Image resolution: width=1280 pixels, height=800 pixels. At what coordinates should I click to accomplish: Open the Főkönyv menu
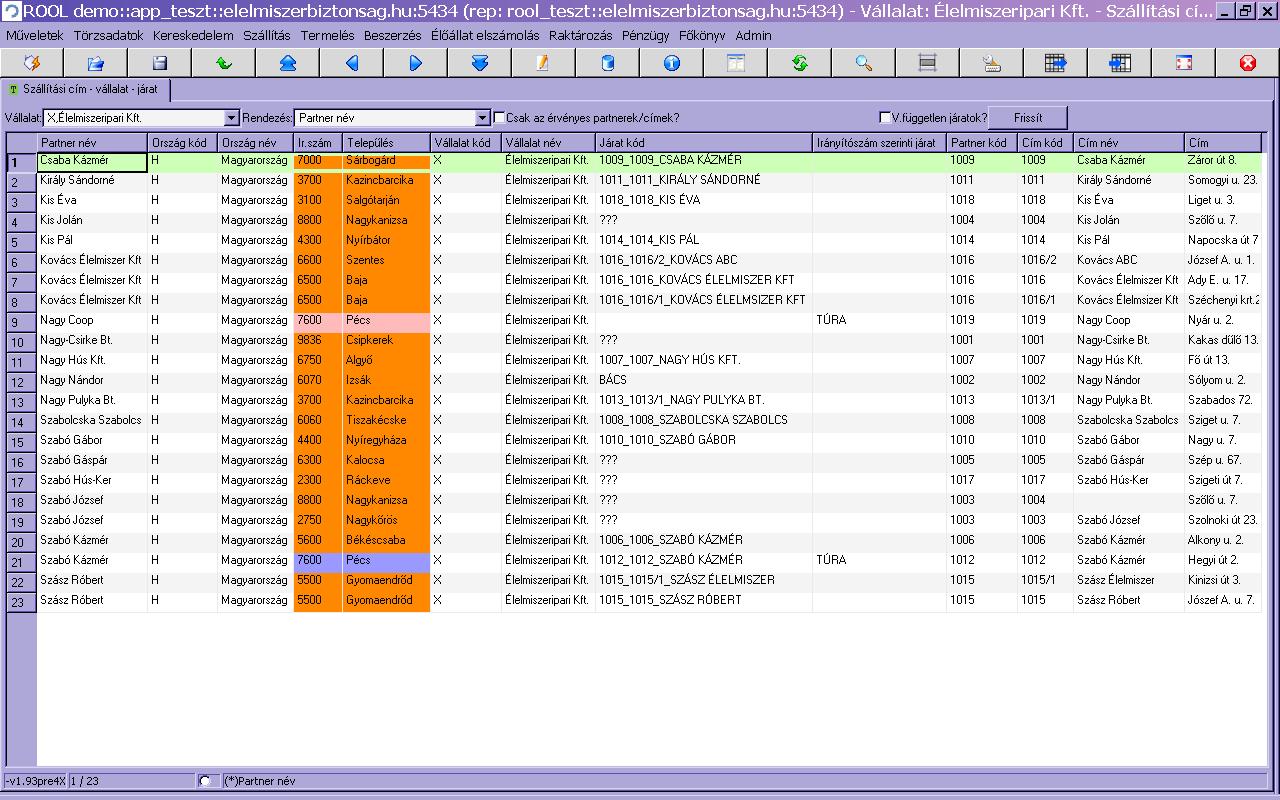[702, 35]
